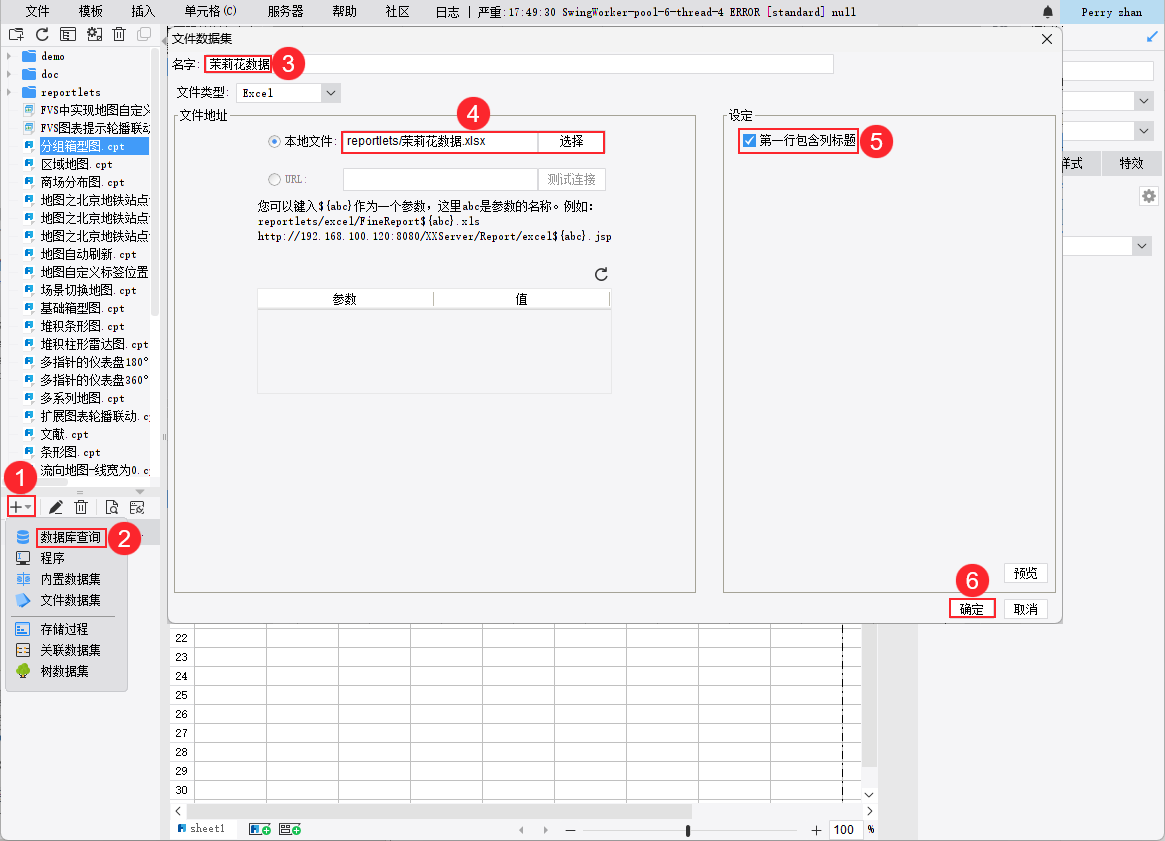1165x841 pixels.
Task: Click the zoom in plus icon
Action: pyautogui.click(x=816, y=830)
